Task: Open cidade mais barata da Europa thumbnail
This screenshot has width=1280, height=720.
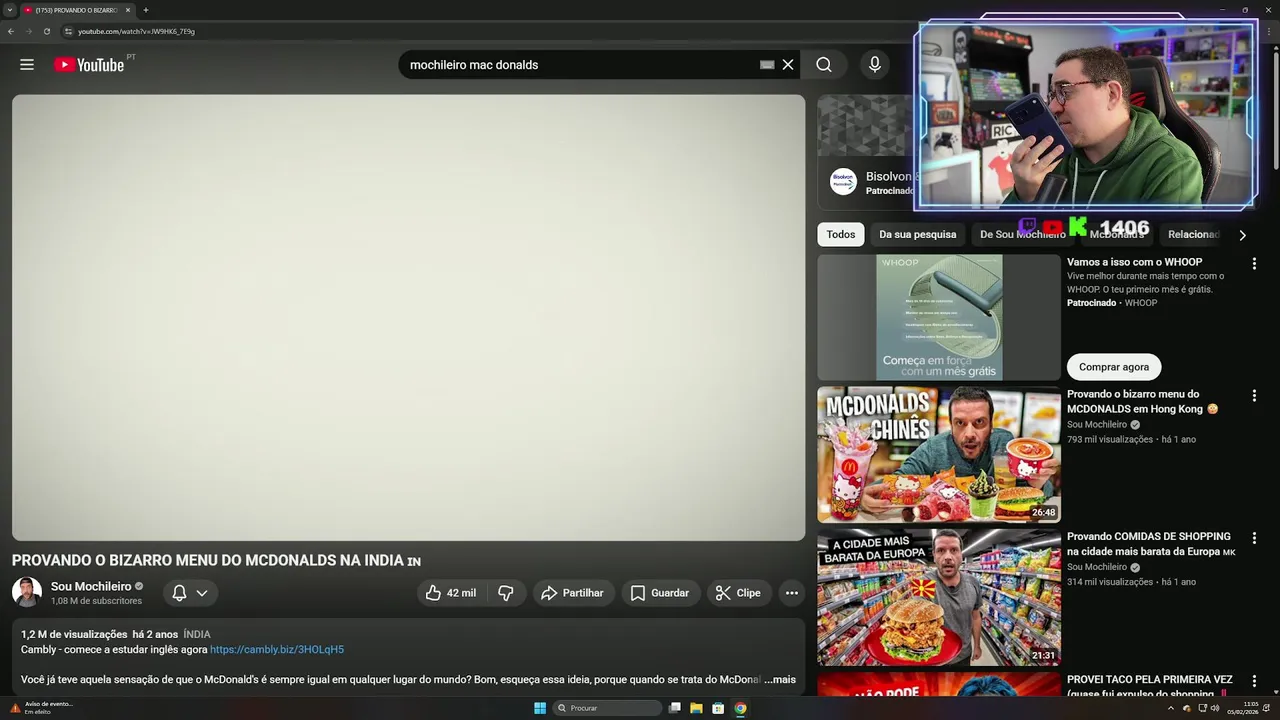Action: point(939,597)
